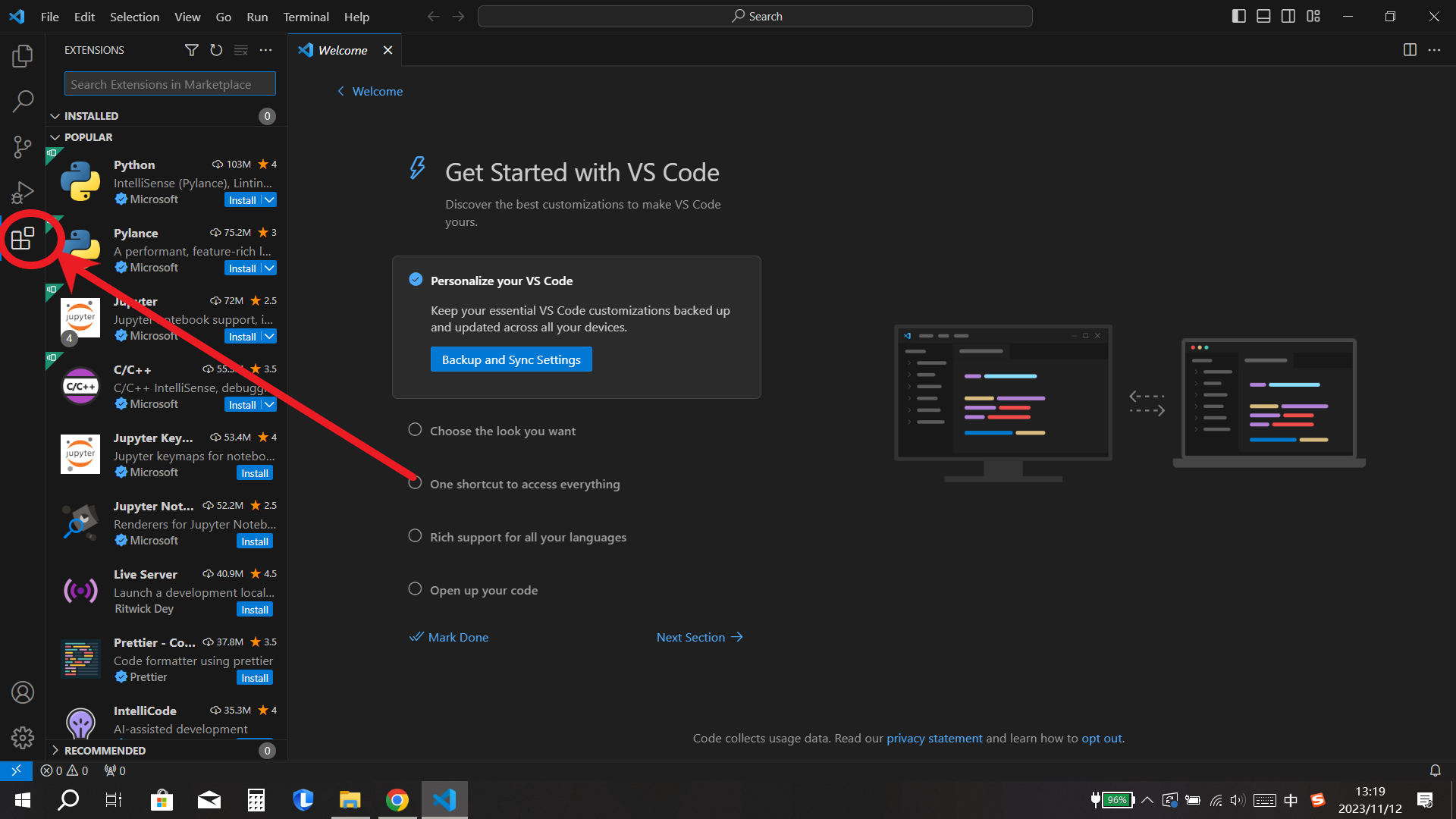
Task: Open Jupyter install dropdown arrow
Action: point(269,337)
